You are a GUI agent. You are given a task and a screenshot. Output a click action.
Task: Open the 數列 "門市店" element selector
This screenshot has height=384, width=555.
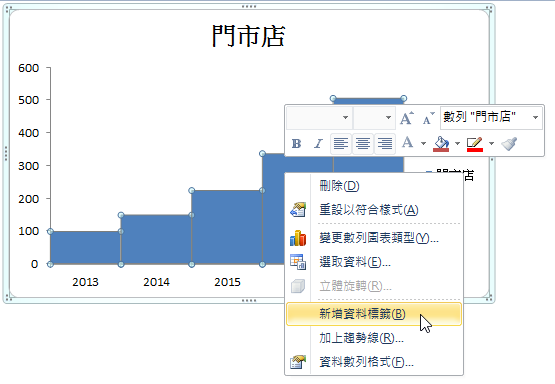click(491, 117)
